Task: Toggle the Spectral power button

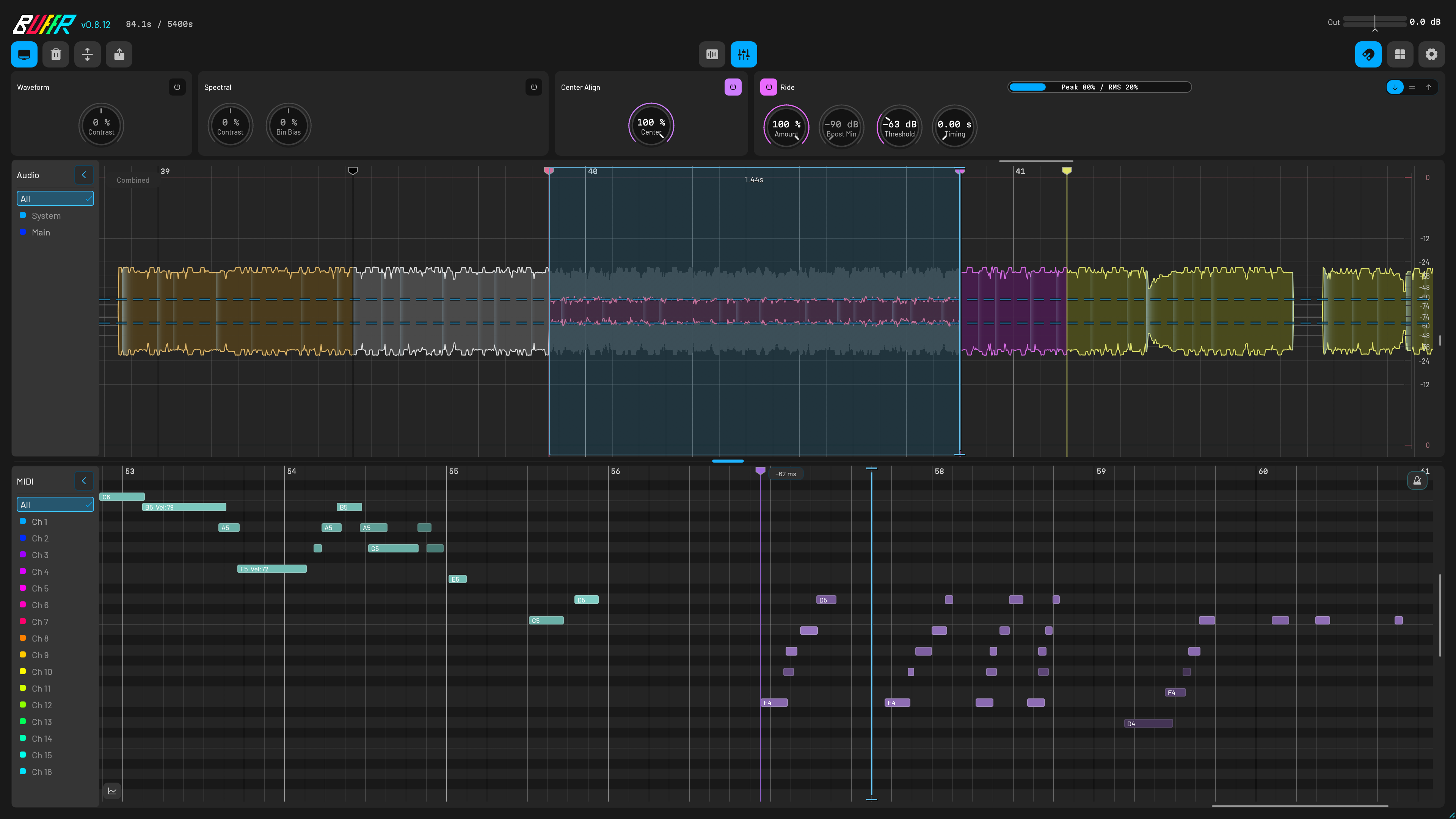Action: coord(533,87)
